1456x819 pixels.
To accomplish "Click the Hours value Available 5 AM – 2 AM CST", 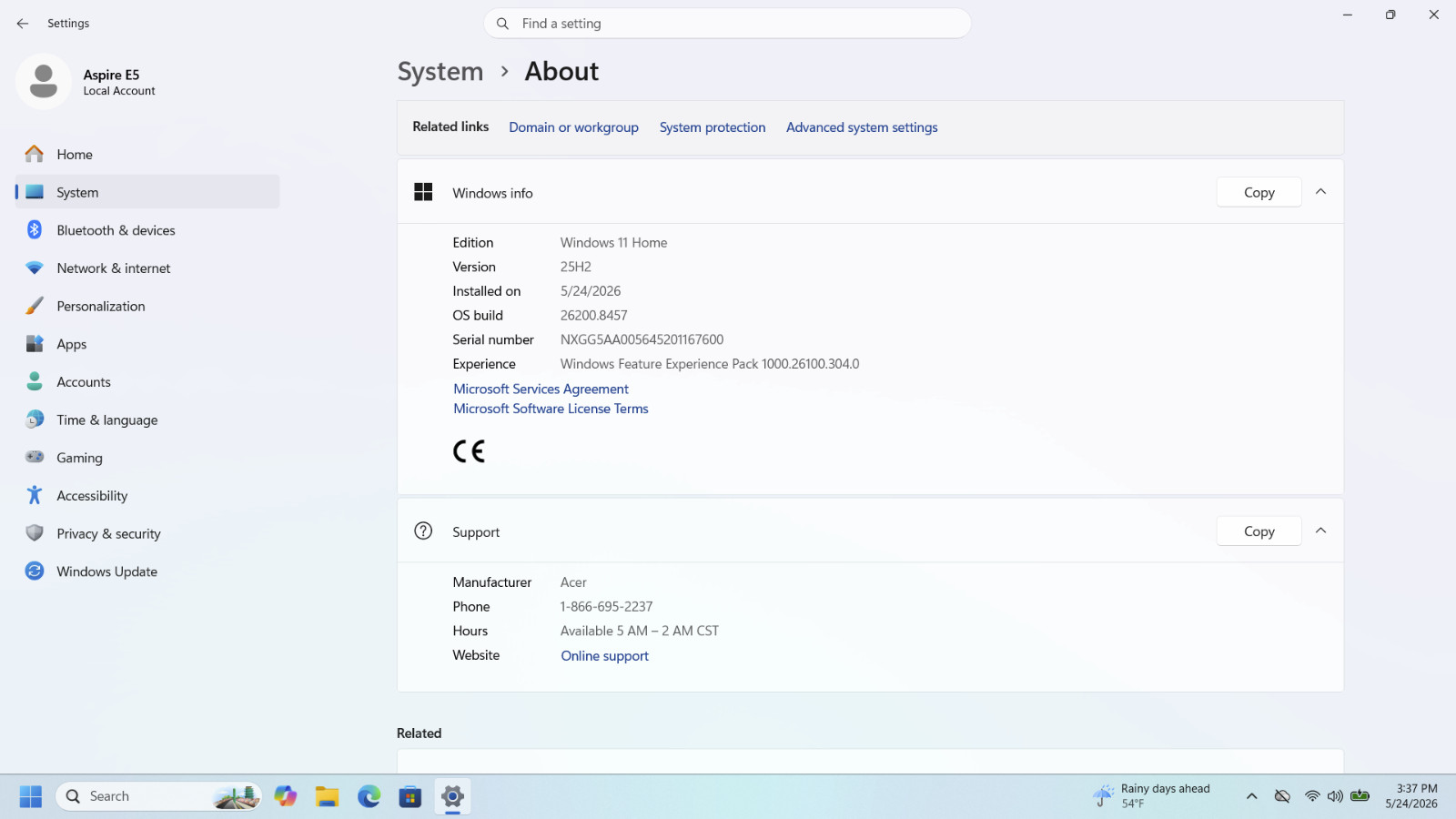I will pos(640,631).
